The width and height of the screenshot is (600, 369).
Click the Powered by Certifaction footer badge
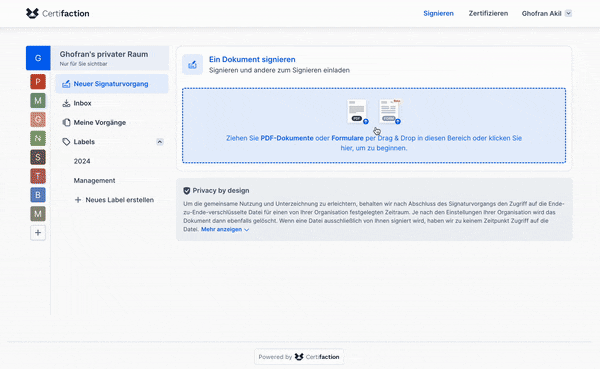(299, 357)
